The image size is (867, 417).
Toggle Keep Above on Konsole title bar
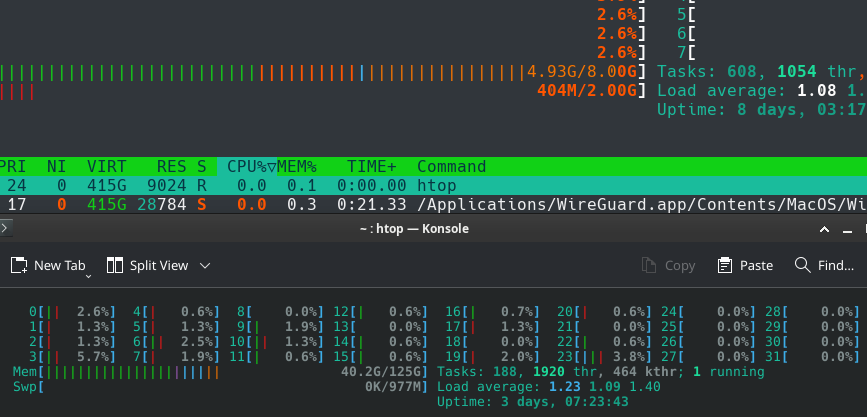pos(824,229)
